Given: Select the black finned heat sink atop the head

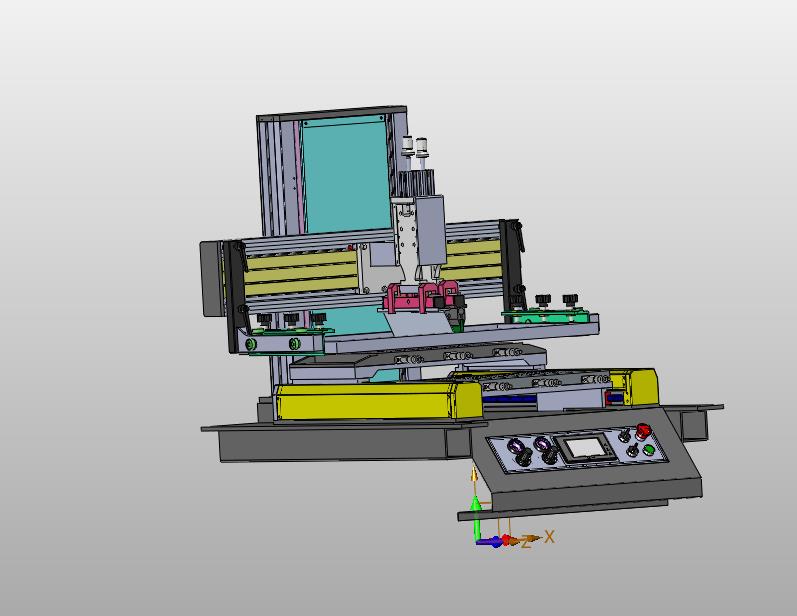Looking at the screenshot, I should [414, 184].
